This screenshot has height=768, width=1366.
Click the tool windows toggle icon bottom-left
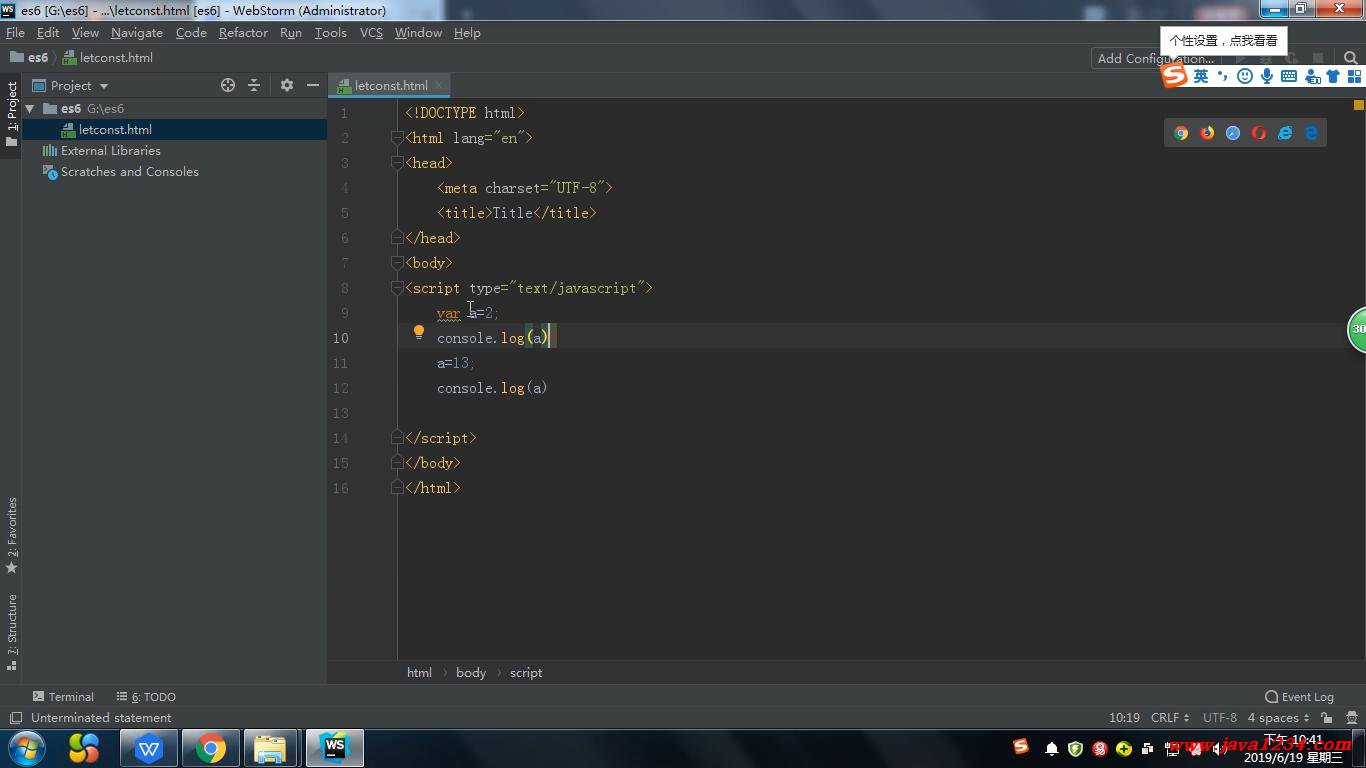pos(15,718)
